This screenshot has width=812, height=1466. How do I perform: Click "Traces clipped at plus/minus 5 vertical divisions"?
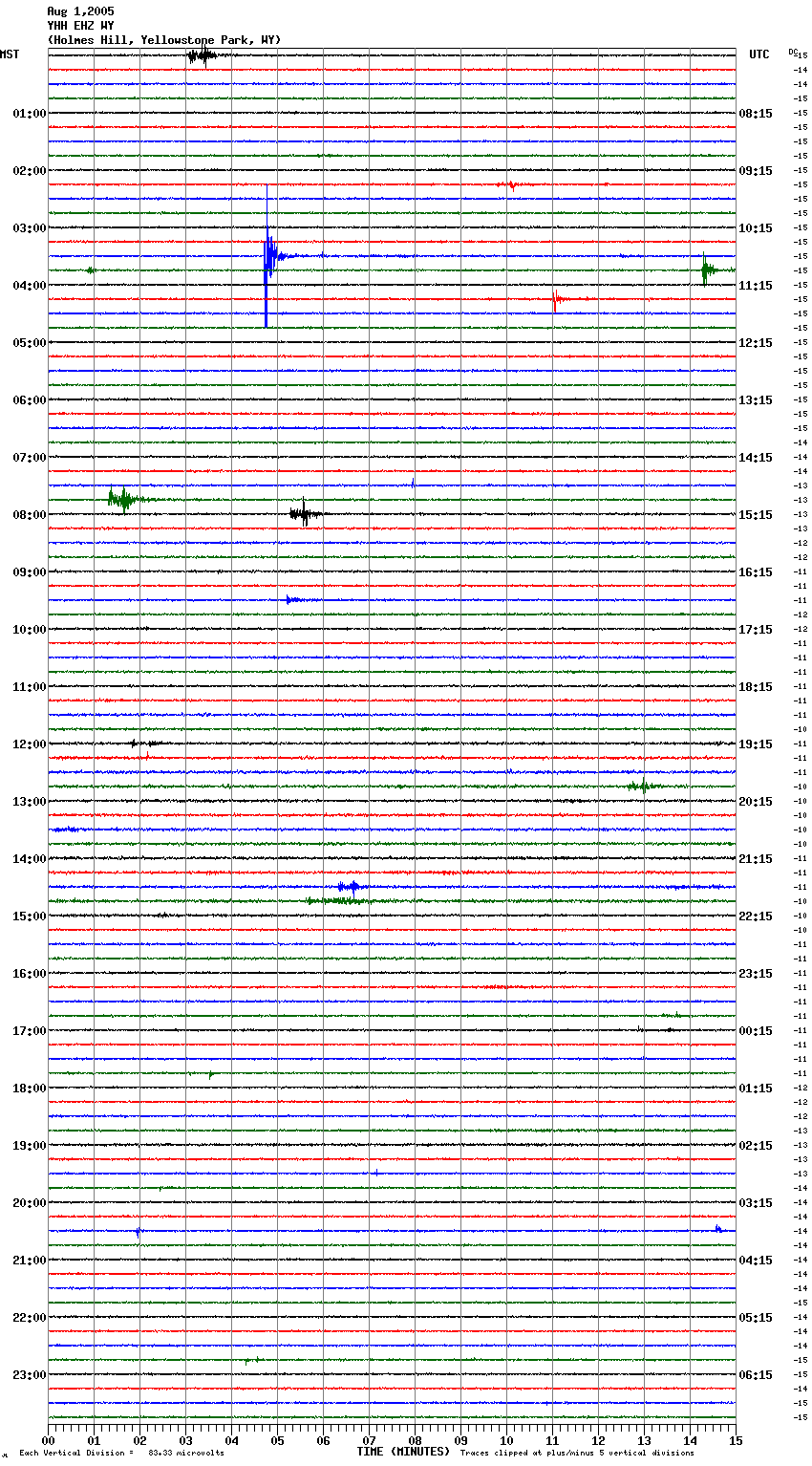pos(577,1453)
